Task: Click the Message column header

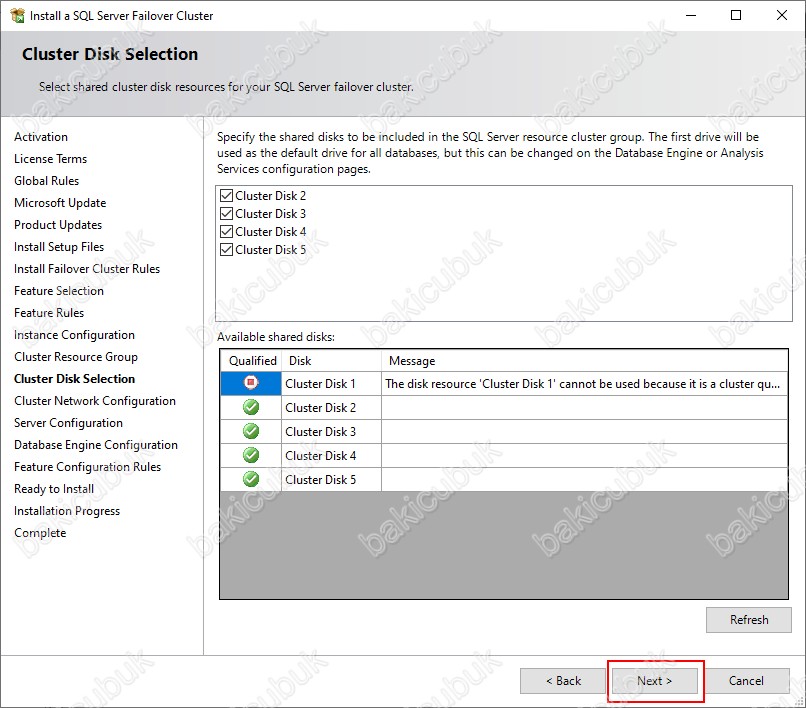Action: tap(584, 361)
